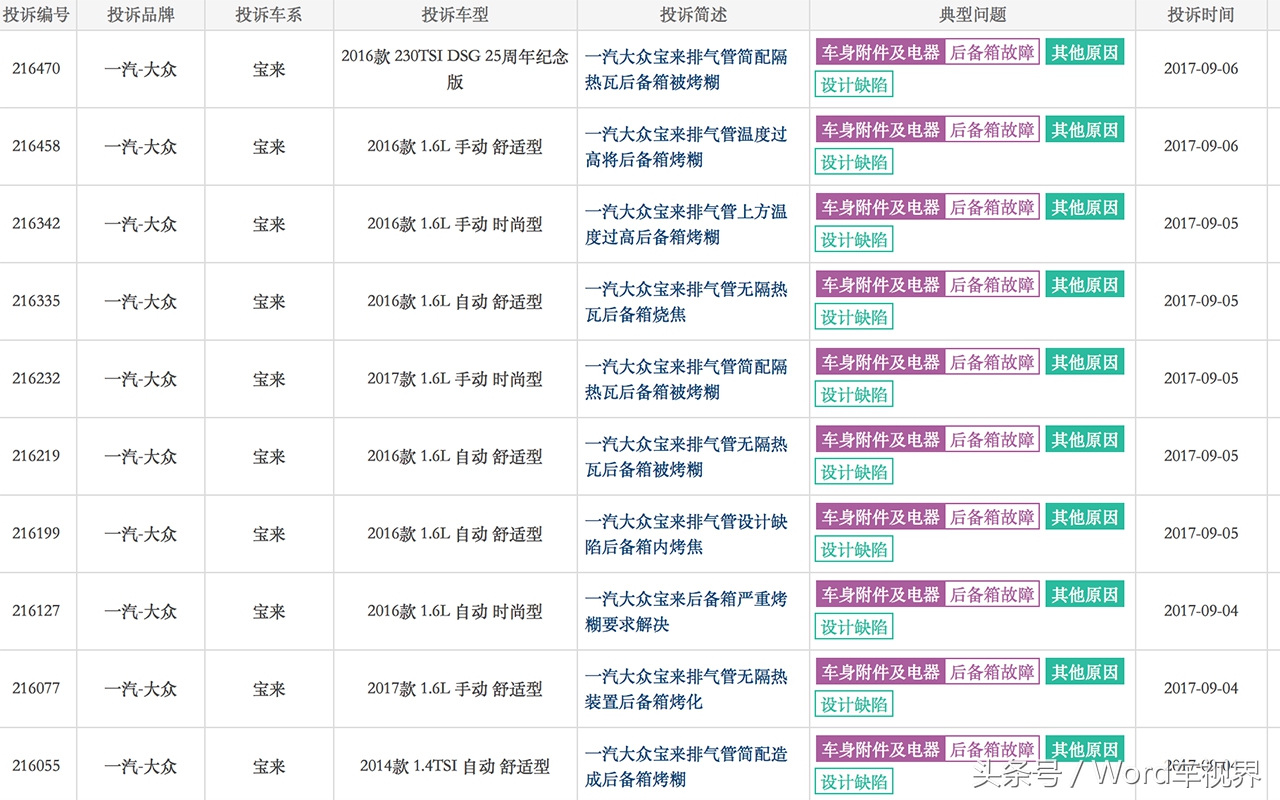Click model '2016款 230TSI DSG 25周年纪念版'
Viewport: 1280px width, 800px height.
click(x=455, y=69)
